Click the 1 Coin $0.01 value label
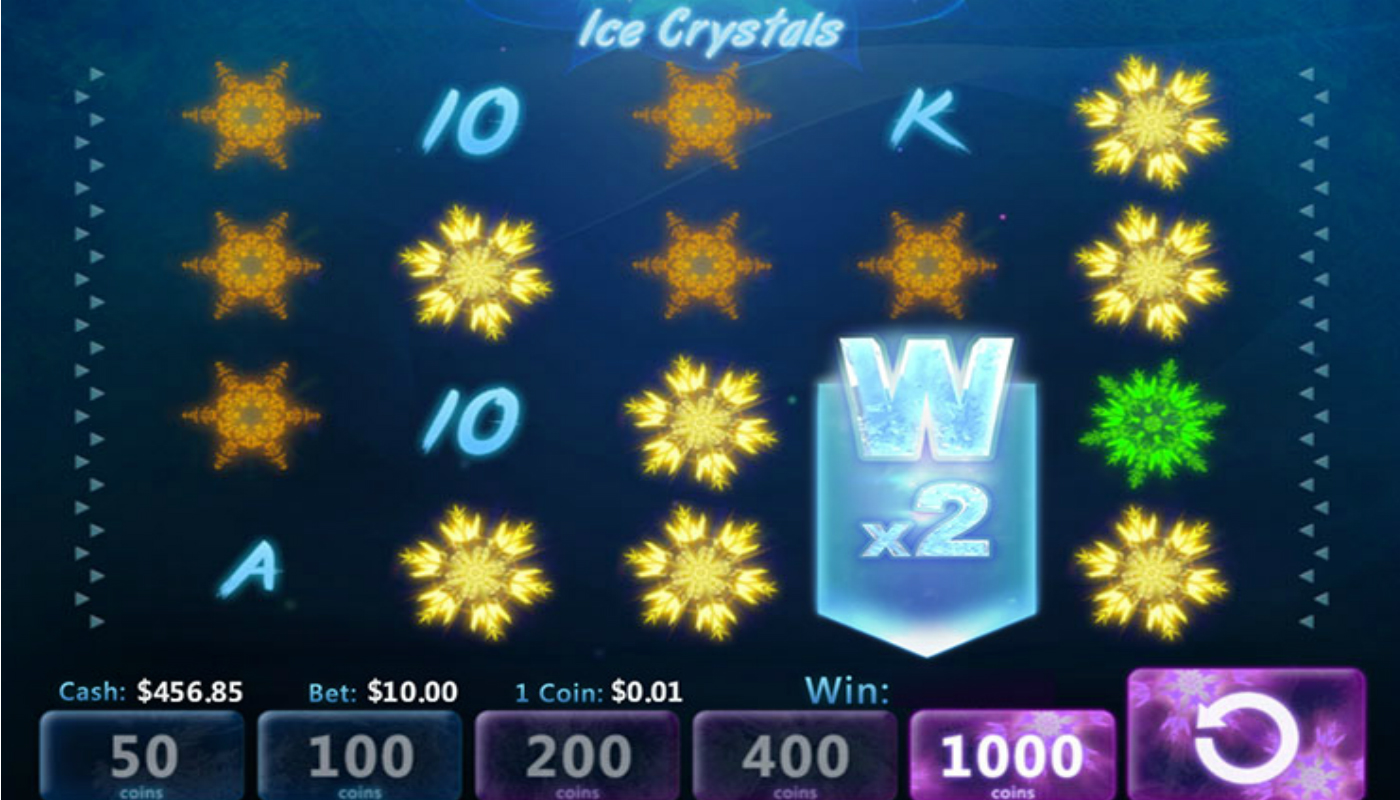The width and height of the screenshot is (1400, 800). tap(599, 691)
